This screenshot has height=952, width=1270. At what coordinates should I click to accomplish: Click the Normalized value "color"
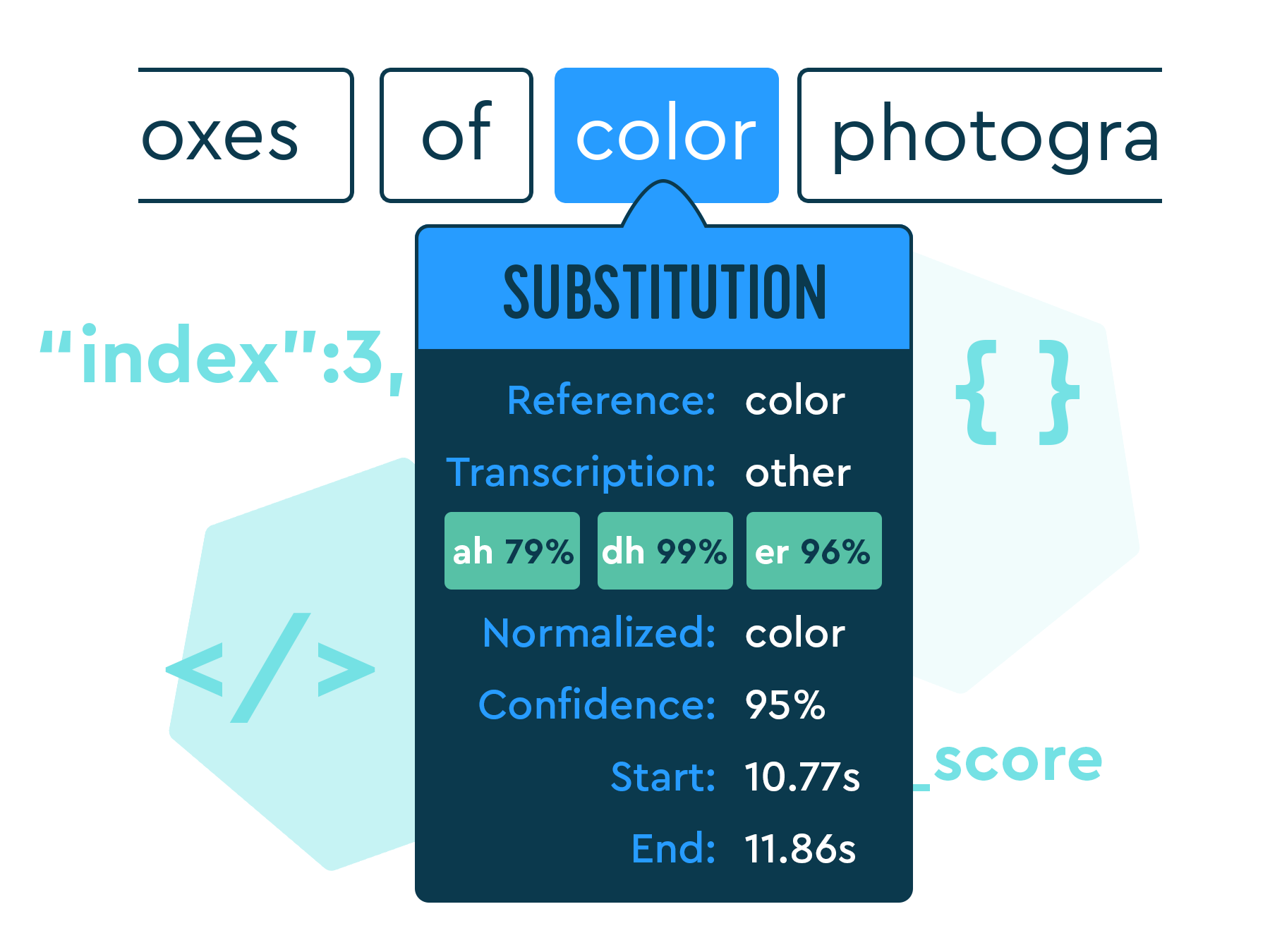coord(795,633)
